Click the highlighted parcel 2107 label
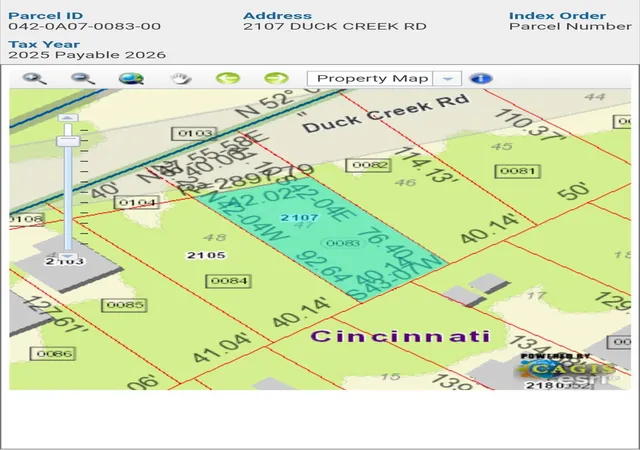This screenshot has width=640, height=450. click(x=299, y=218)
